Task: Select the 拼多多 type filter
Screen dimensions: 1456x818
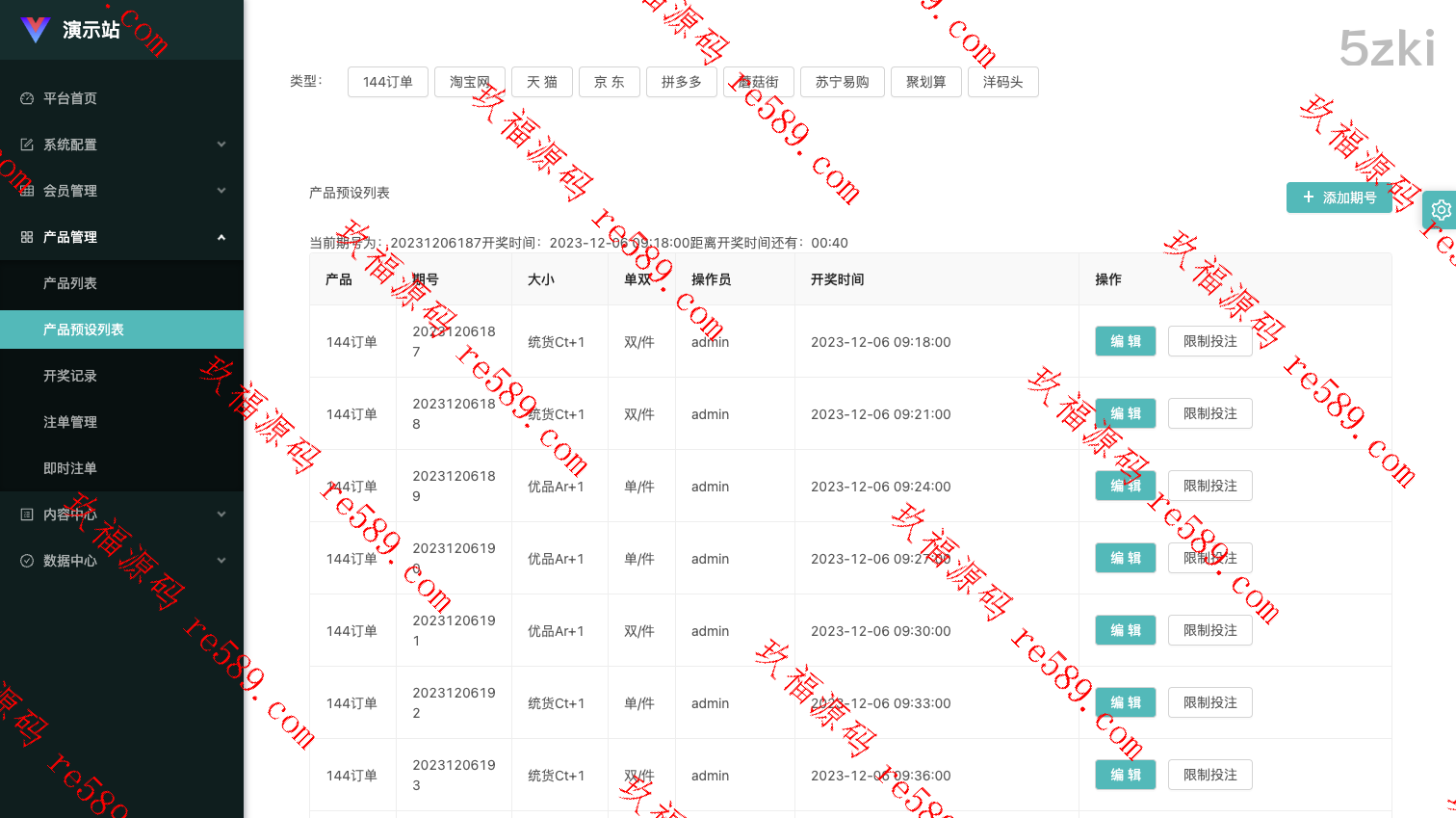Action: click(682, 82)
